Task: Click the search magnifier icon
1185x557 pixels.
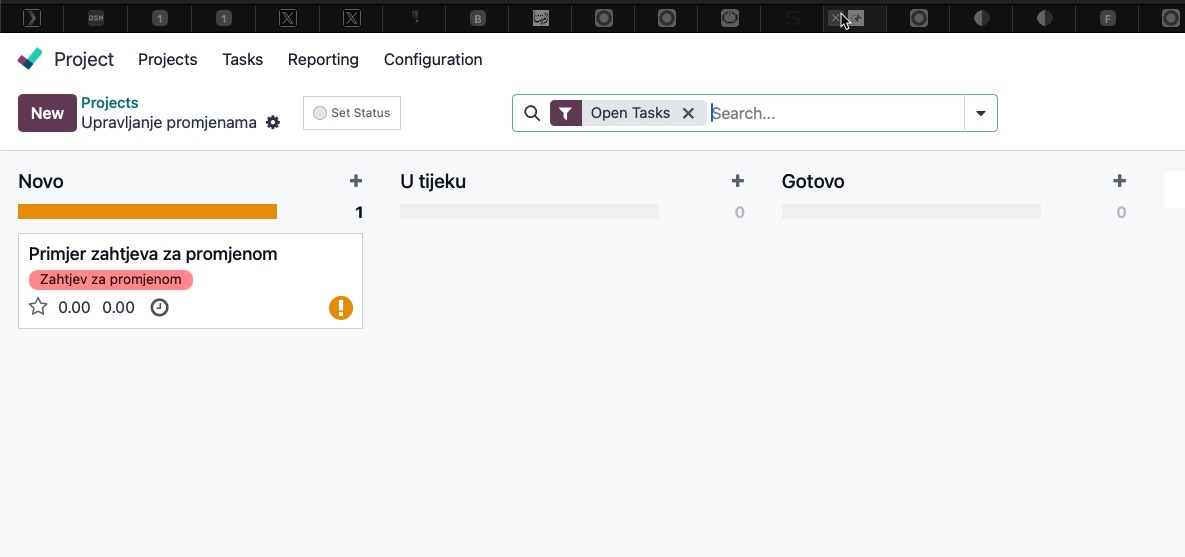Action: 532,113
